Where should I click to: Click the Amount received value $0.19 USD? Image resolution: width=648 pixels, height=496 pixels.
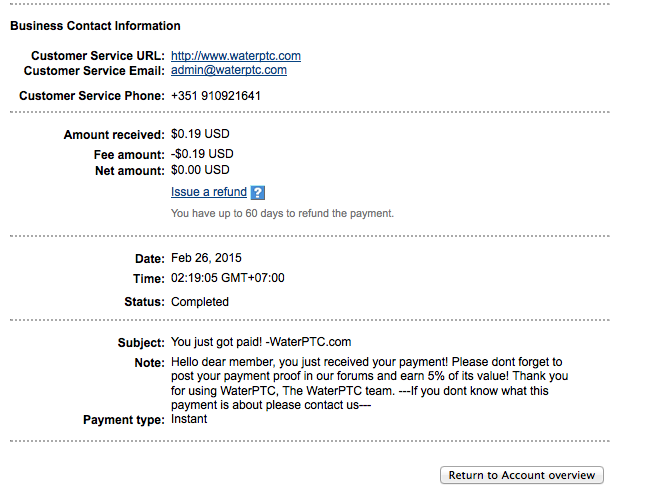click(200, 135)
